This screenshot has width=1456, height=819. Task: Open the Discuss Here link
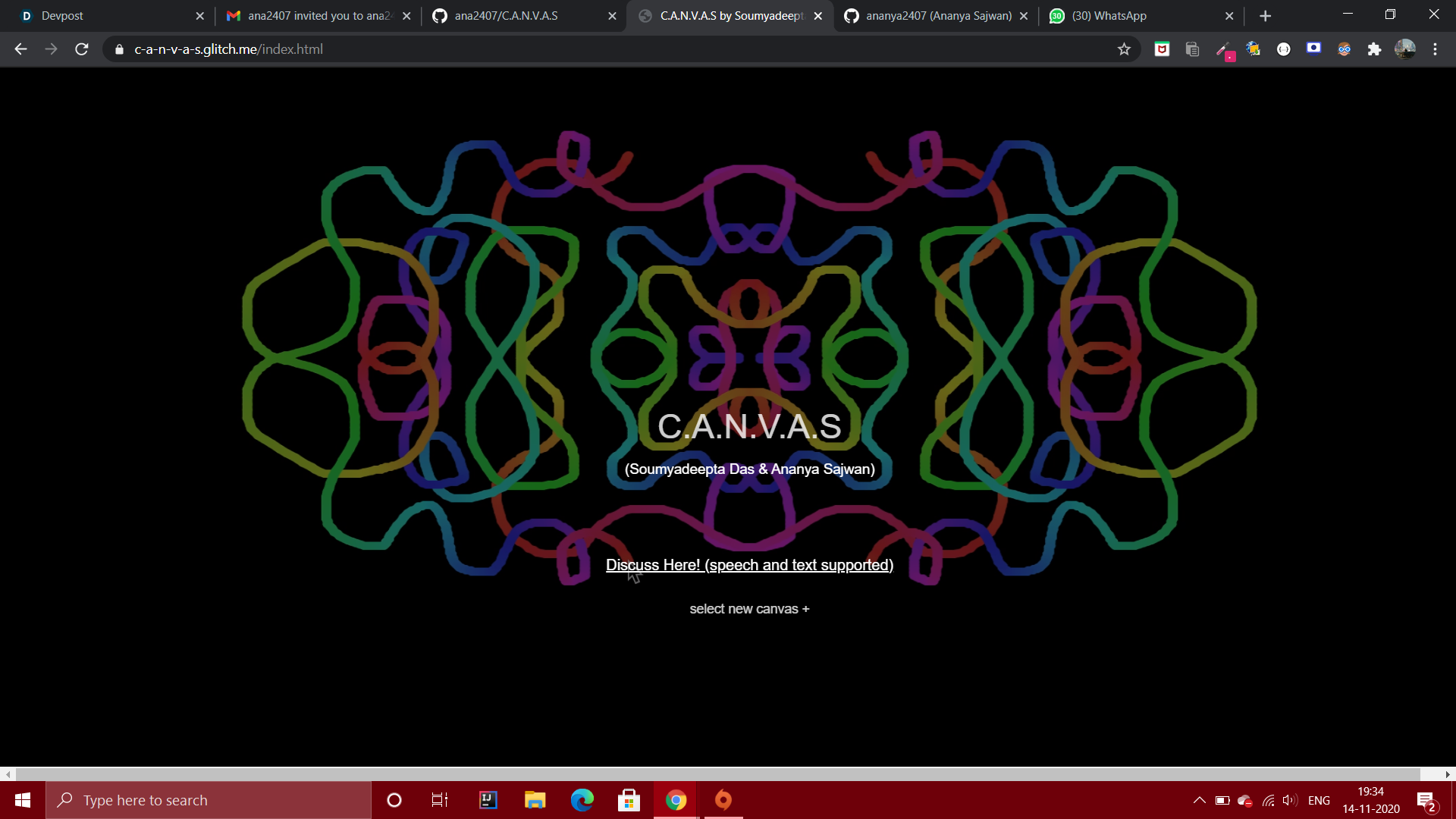pos(749,565)
